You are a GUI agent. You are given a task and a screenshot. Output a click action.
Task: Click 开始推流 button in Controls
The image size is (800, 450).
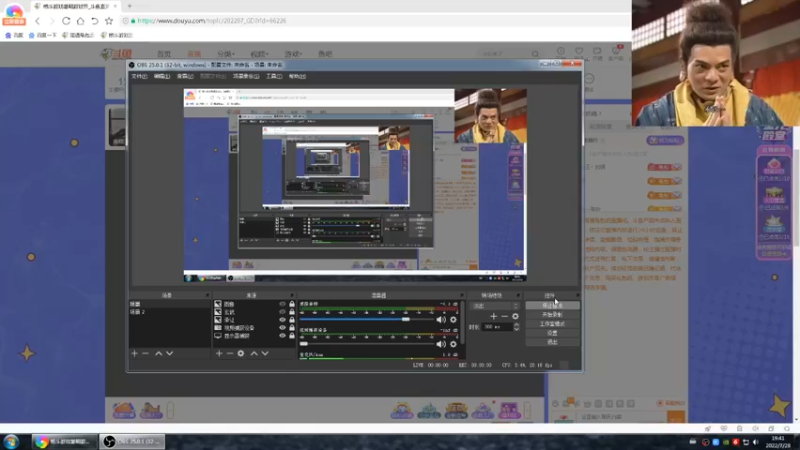553,306
